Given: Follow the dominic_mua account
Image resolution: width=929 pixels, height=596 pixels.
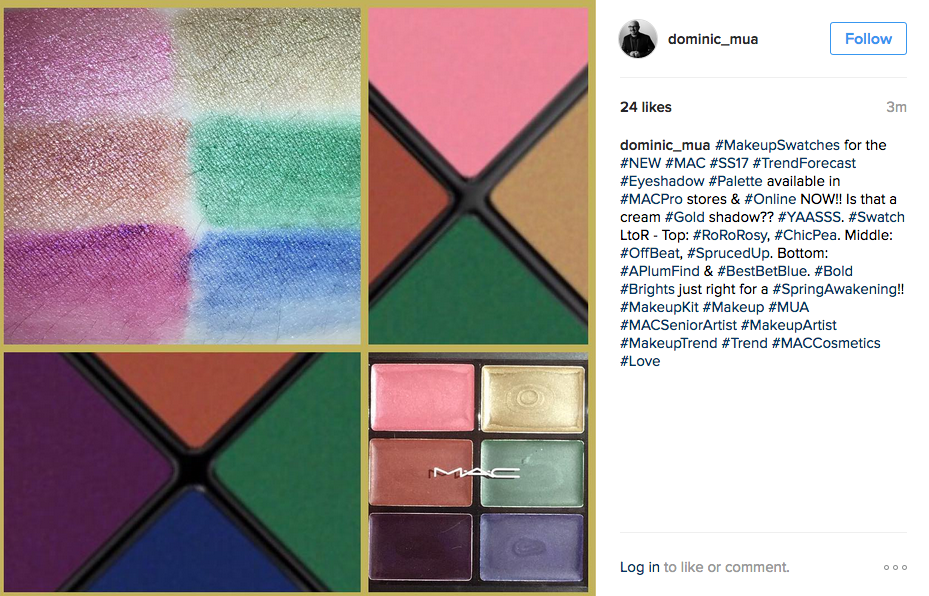Looking at the screenshot, I should (868, 39).
